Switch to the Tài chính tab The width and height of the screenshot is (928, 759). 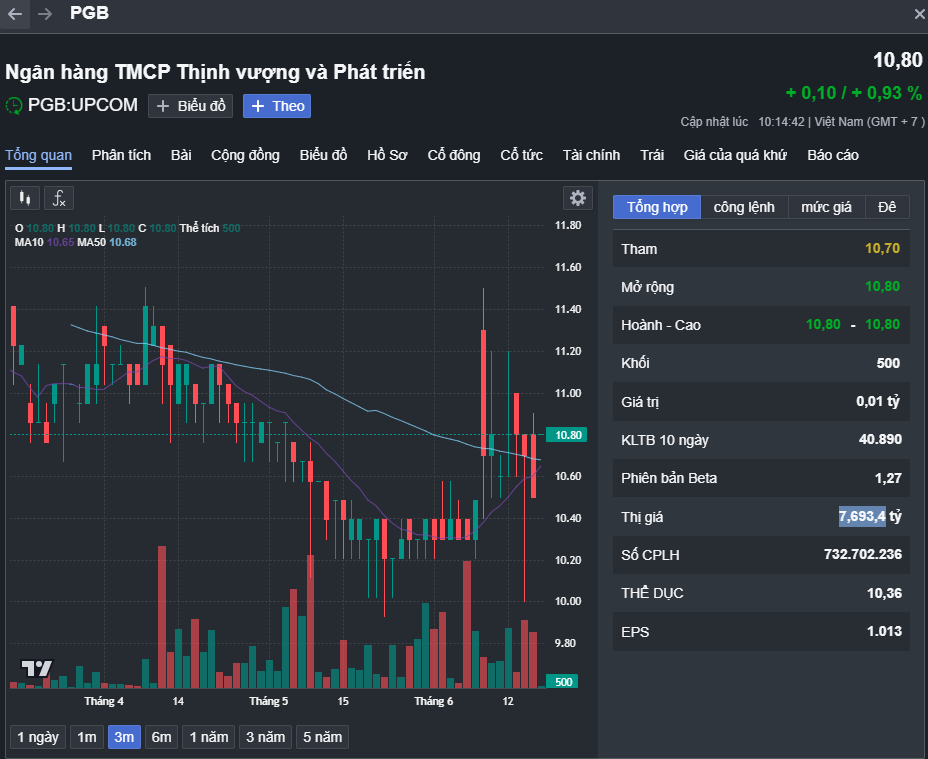[591, 155]
